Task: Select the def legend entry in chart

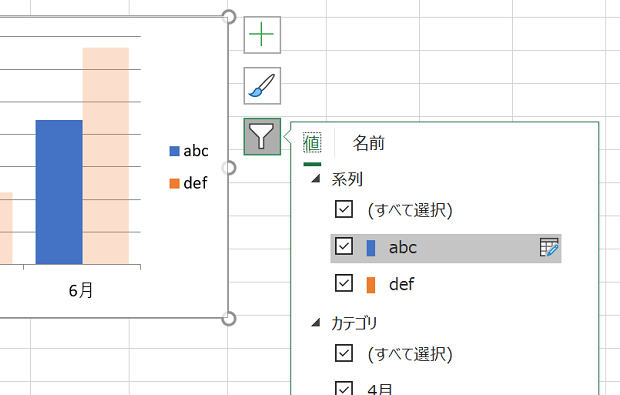Action: pos(189,183)
